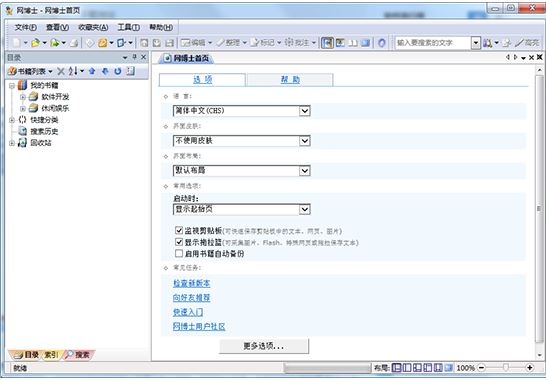Uncheck the 显示拖拉篮 checkbox

click(179, 242)
